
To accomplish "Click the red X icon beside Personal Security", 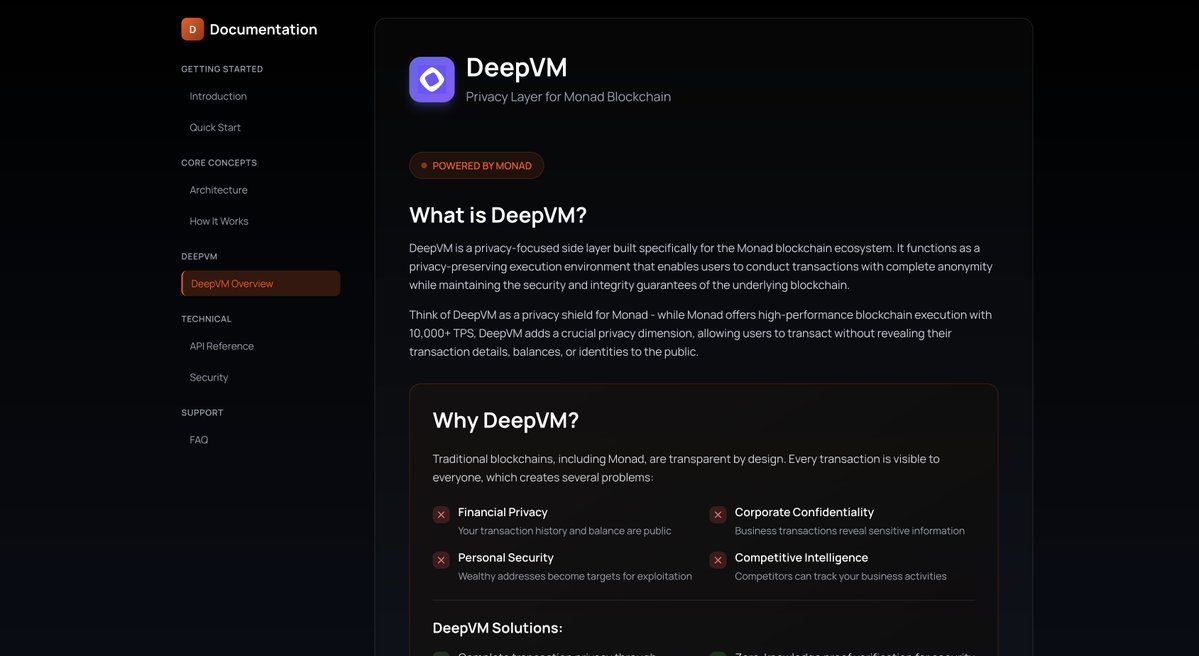I will coord(441,560).
